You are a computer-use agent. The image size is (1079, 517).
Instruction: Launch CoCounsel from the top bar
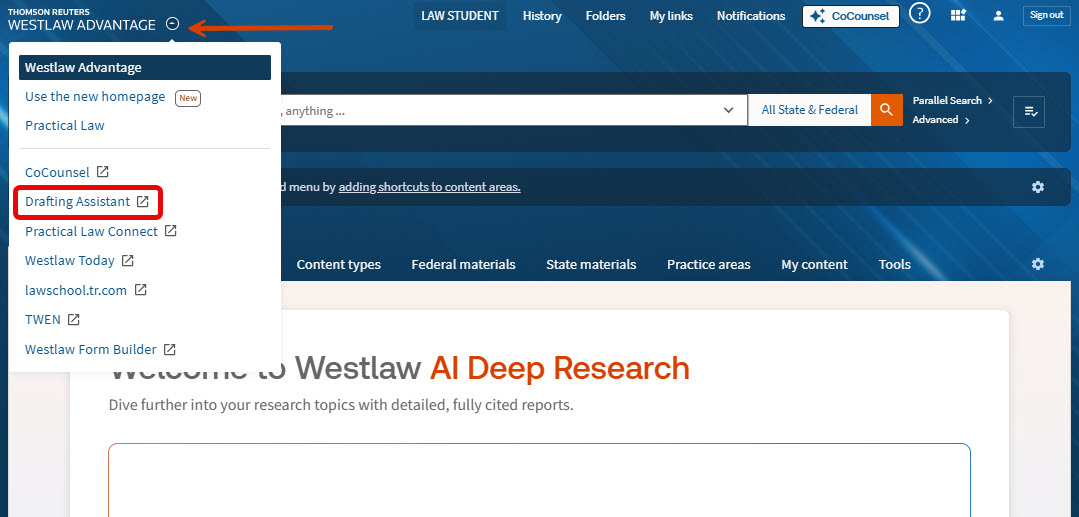(x=850, y=16)
